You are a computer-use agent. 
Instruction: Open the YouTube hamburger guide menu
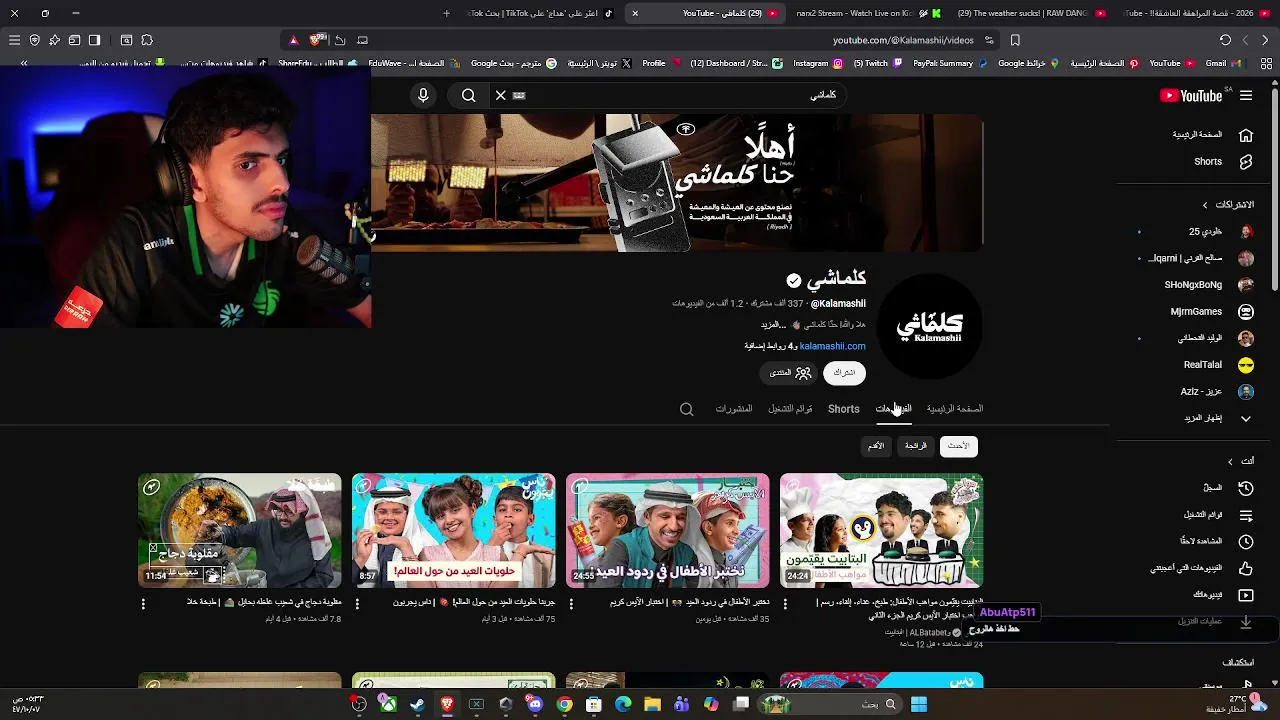pyautogui.click(x=1246, y=96)
